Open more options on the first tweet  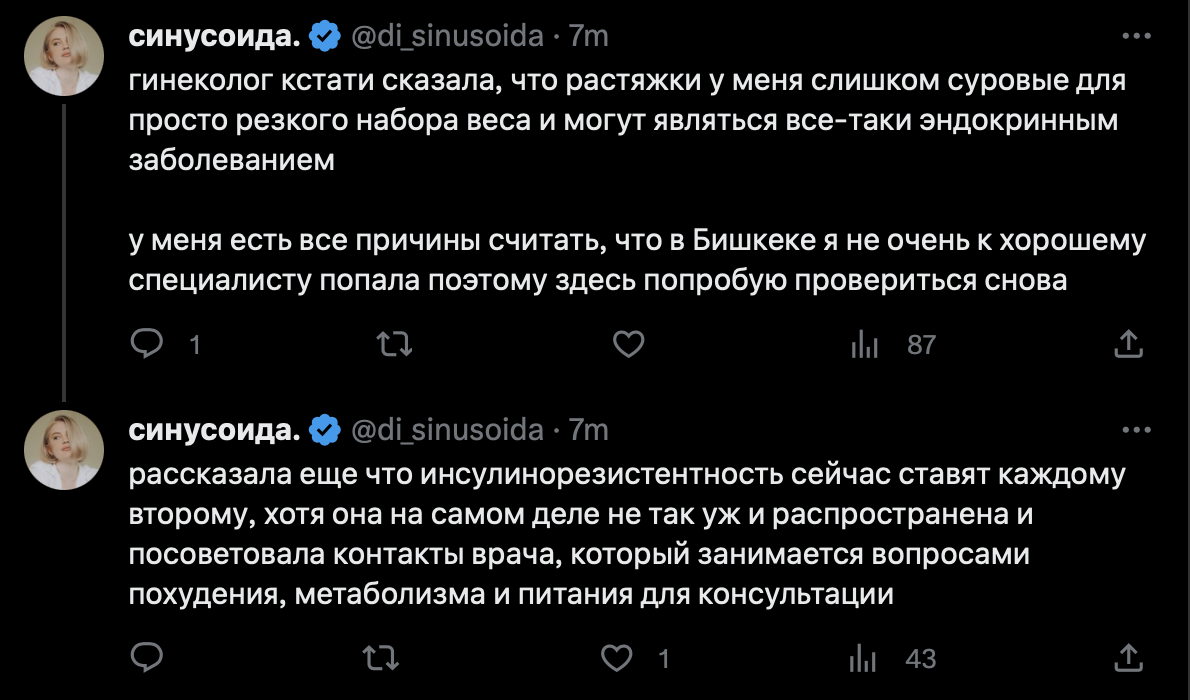coord(1138,37)
